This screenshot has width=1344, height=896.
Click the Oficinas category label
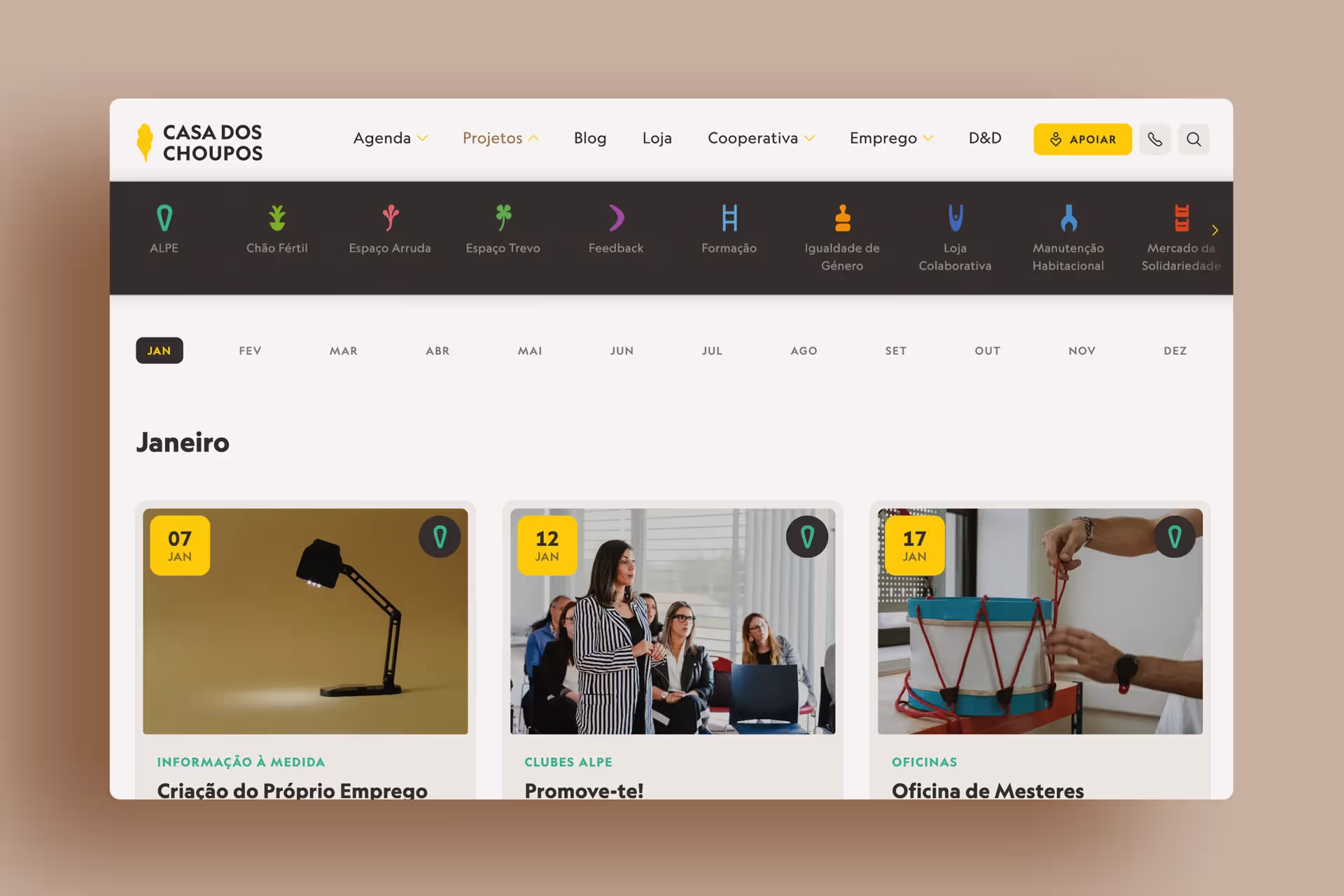924,762
